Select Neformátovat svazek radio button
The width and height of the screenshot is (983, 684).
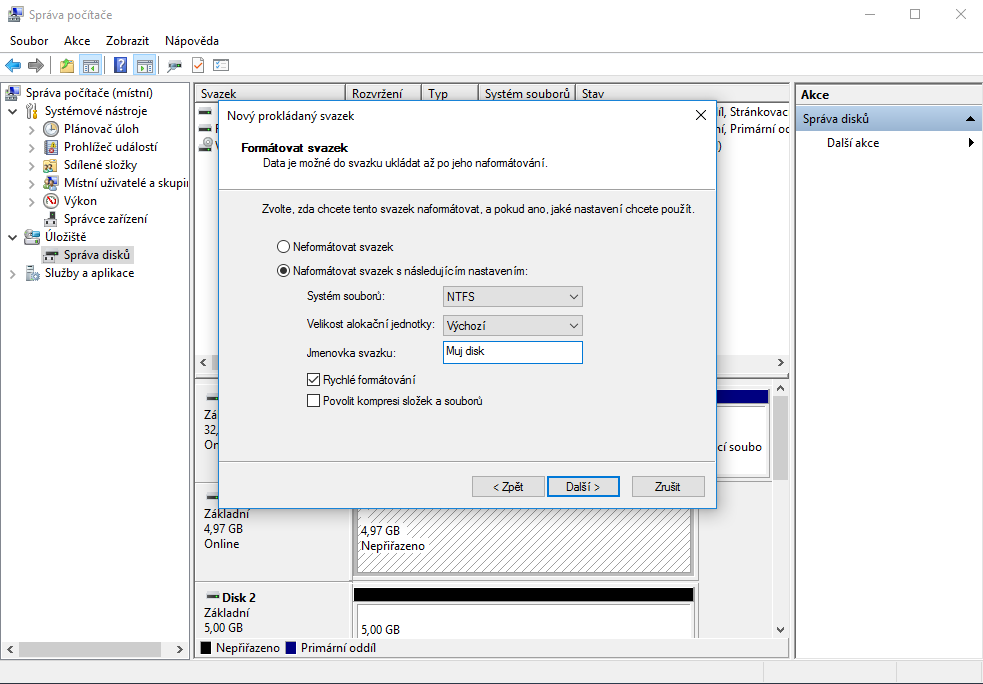pyautogui.click(x=283, y=247)
